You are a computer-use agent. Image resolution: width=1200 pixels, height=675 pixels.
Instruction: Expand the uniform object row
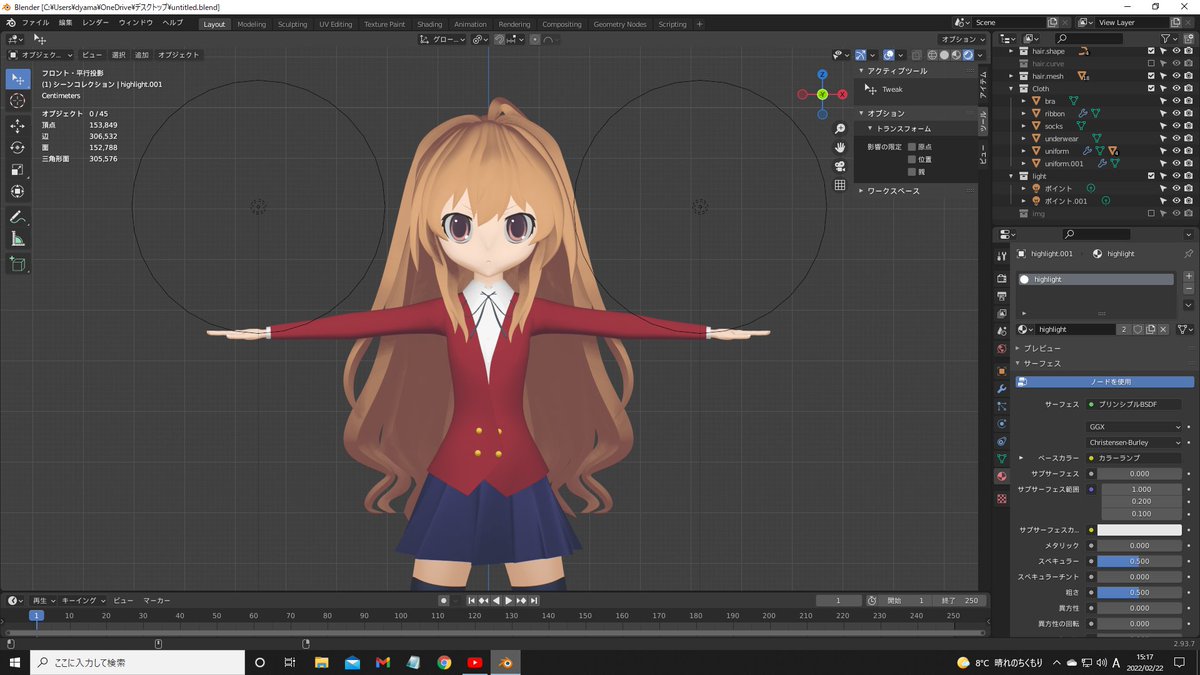click(x=1023, y=151)
